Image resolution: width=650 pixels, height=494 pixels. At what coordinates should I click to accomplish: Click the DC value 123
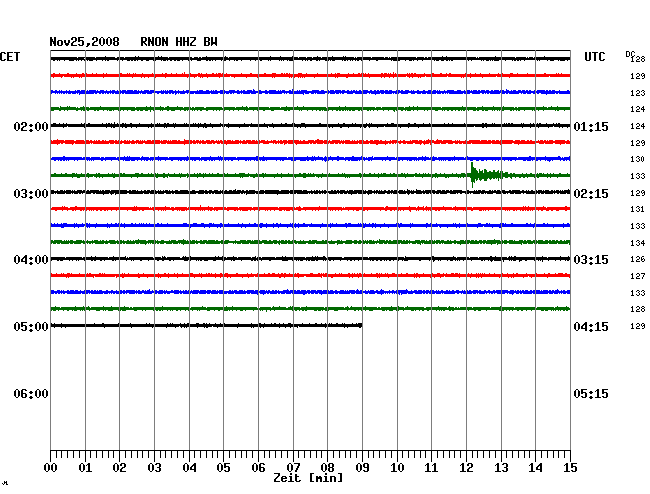[638, 93]
